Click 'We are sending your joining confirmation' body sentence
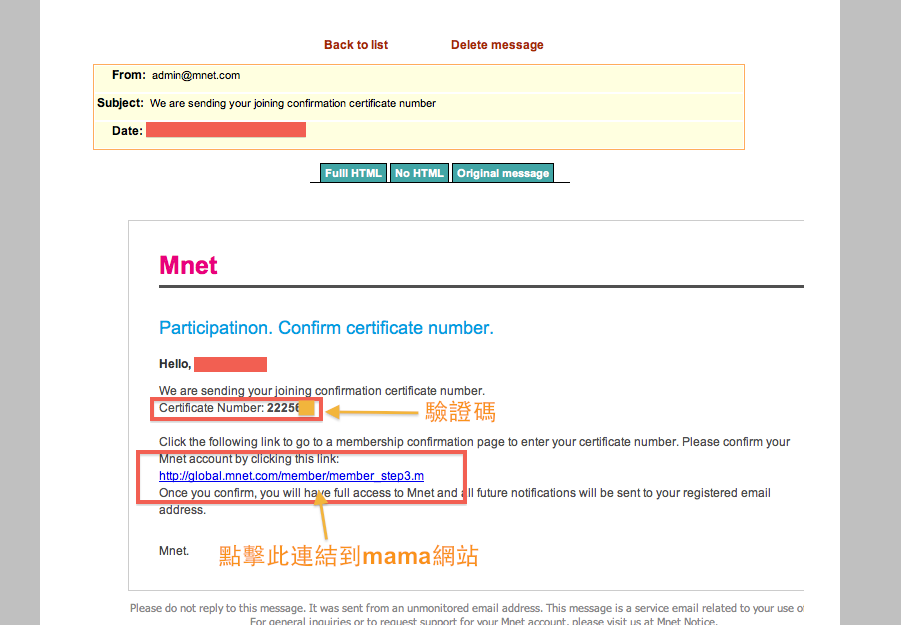901x625 pixels. pos(322,391)
